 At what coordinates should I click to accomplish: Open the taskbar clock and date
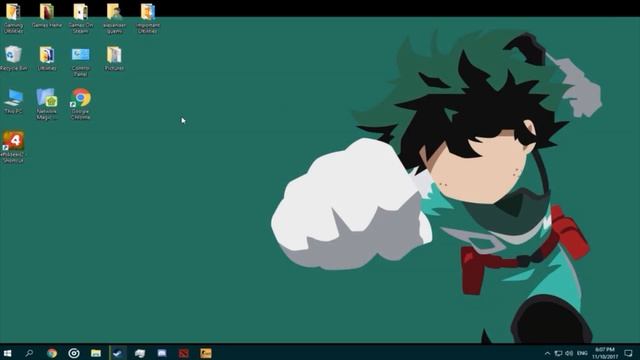[x=605, y=353]
